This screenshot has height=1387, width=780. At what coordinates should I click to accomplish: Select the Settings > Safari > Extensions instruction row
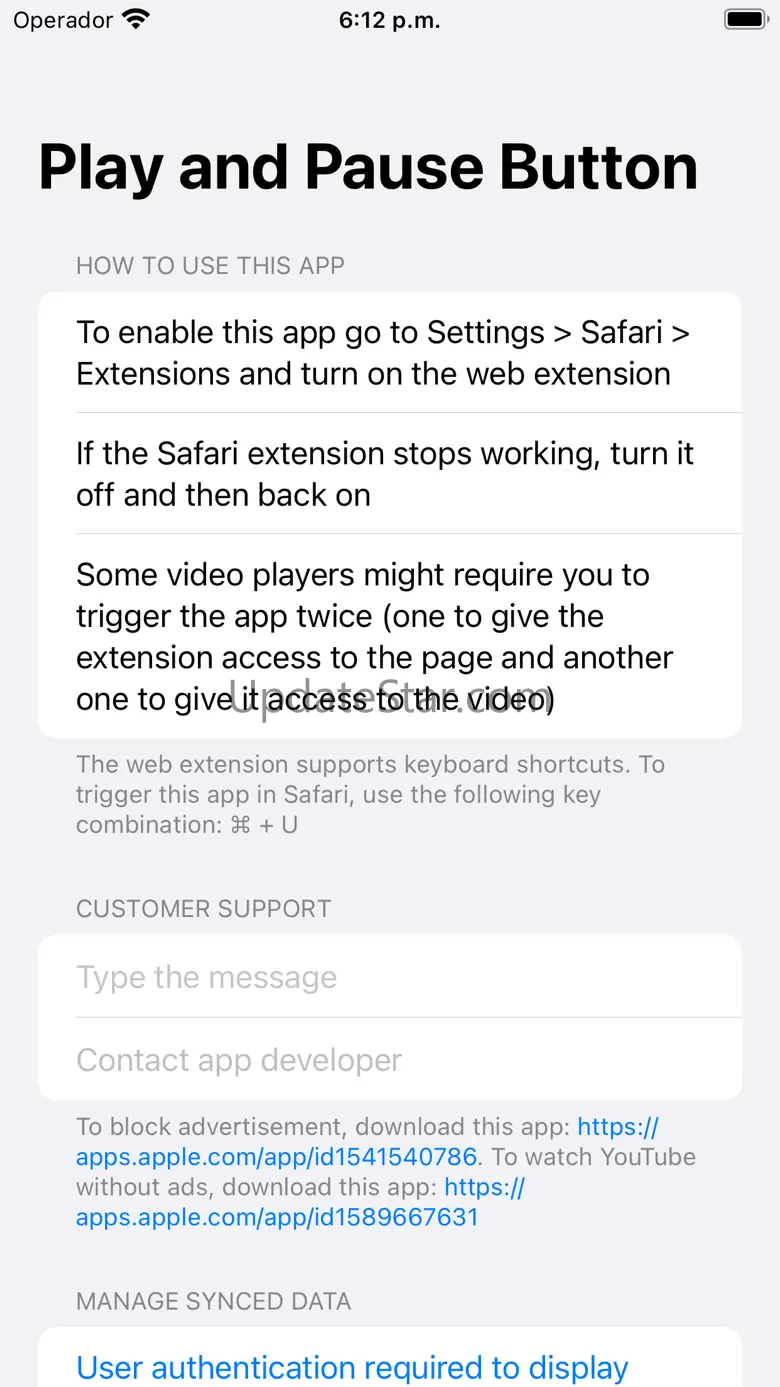(390, 352)
